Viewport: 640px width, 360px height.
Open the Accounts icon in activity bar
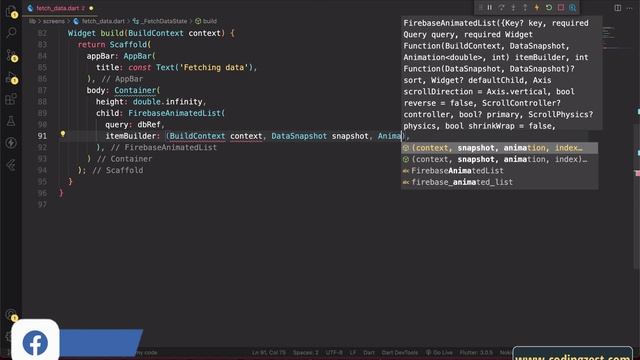coord(11,315)
